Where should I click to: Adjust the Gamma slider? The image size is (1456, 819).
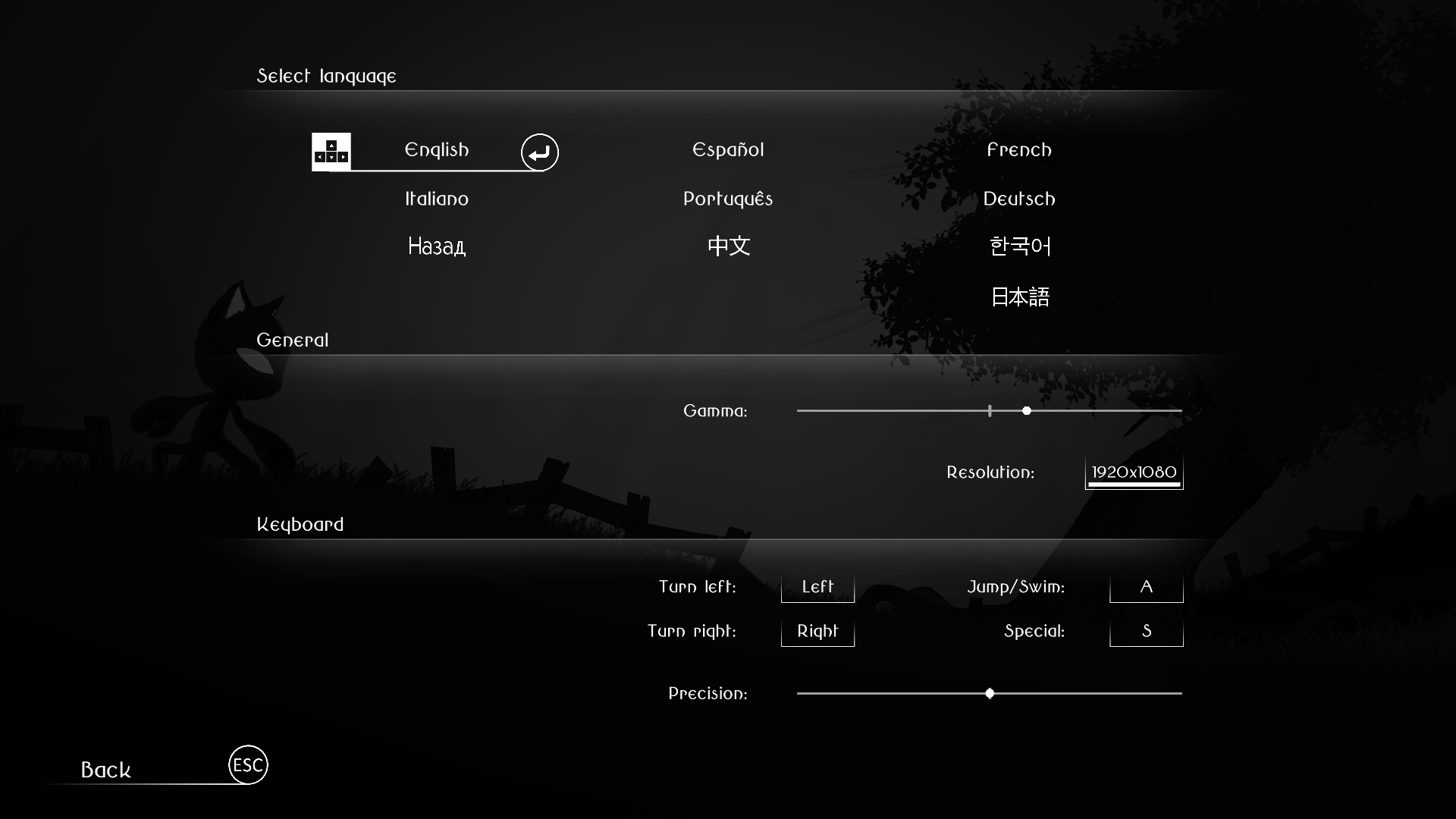1027,411
